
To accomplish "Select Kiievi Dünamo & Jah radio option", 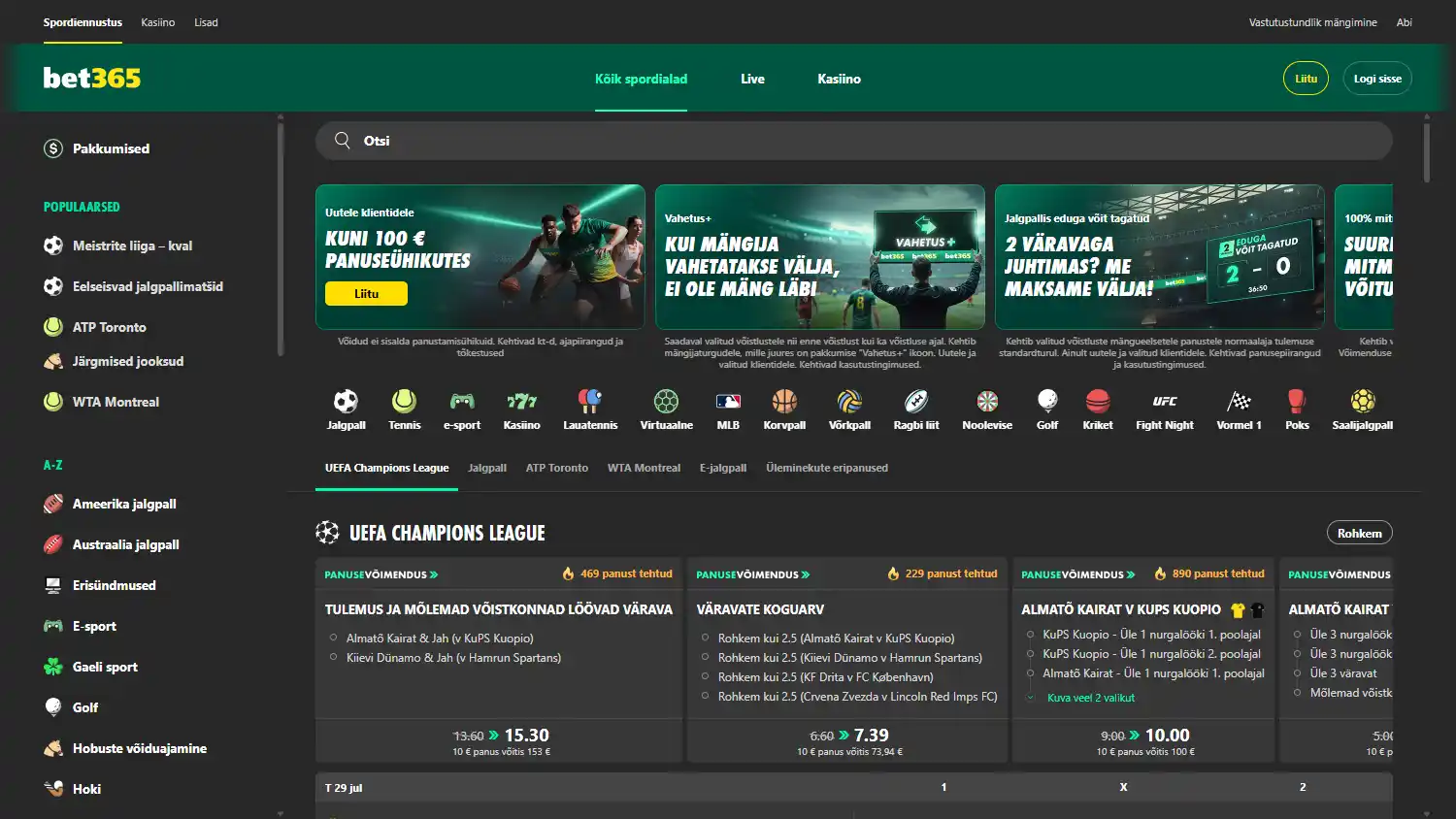I will 334,658.
